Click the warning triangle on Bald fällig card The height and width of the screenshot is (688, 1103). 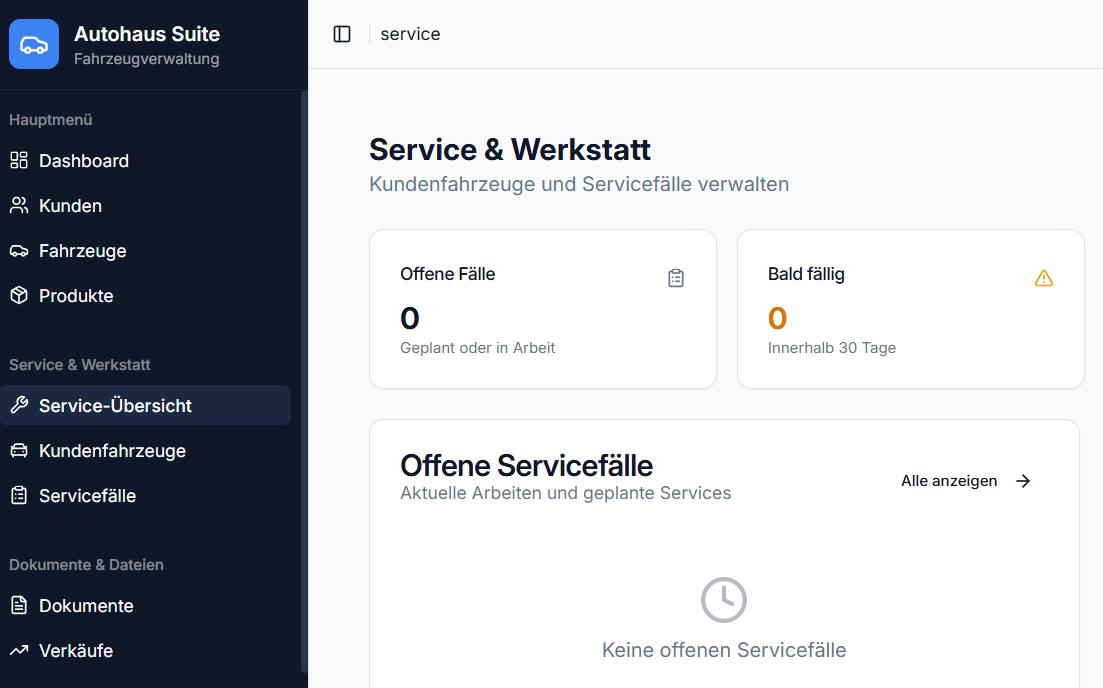coord(1044,278)
